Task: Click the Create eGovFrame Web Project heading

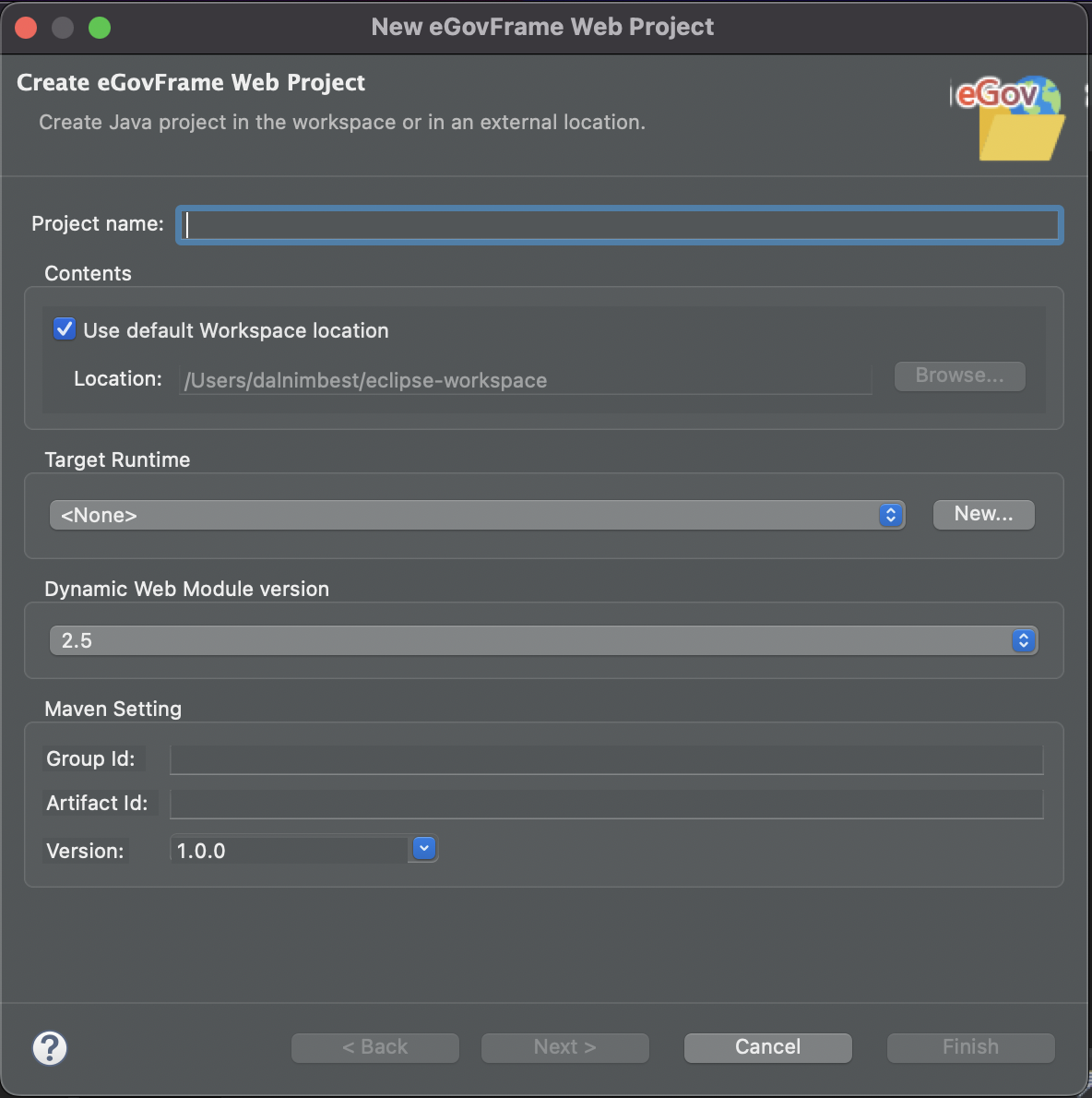Action: [191, 83]
